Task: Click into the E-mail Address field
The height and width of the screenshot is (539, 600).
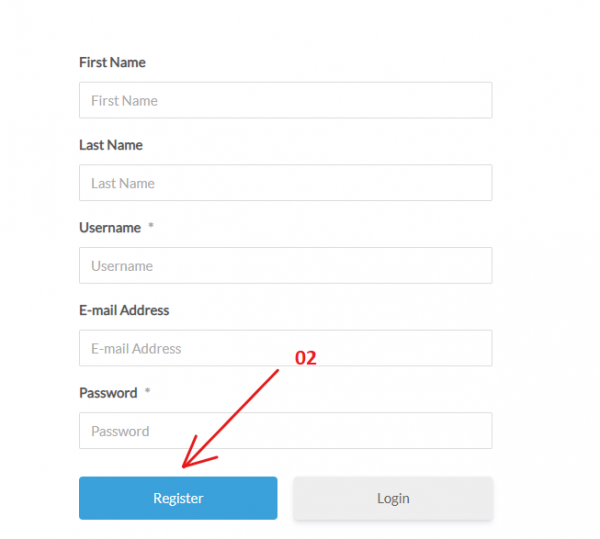Action: click(x=285, y=349)
